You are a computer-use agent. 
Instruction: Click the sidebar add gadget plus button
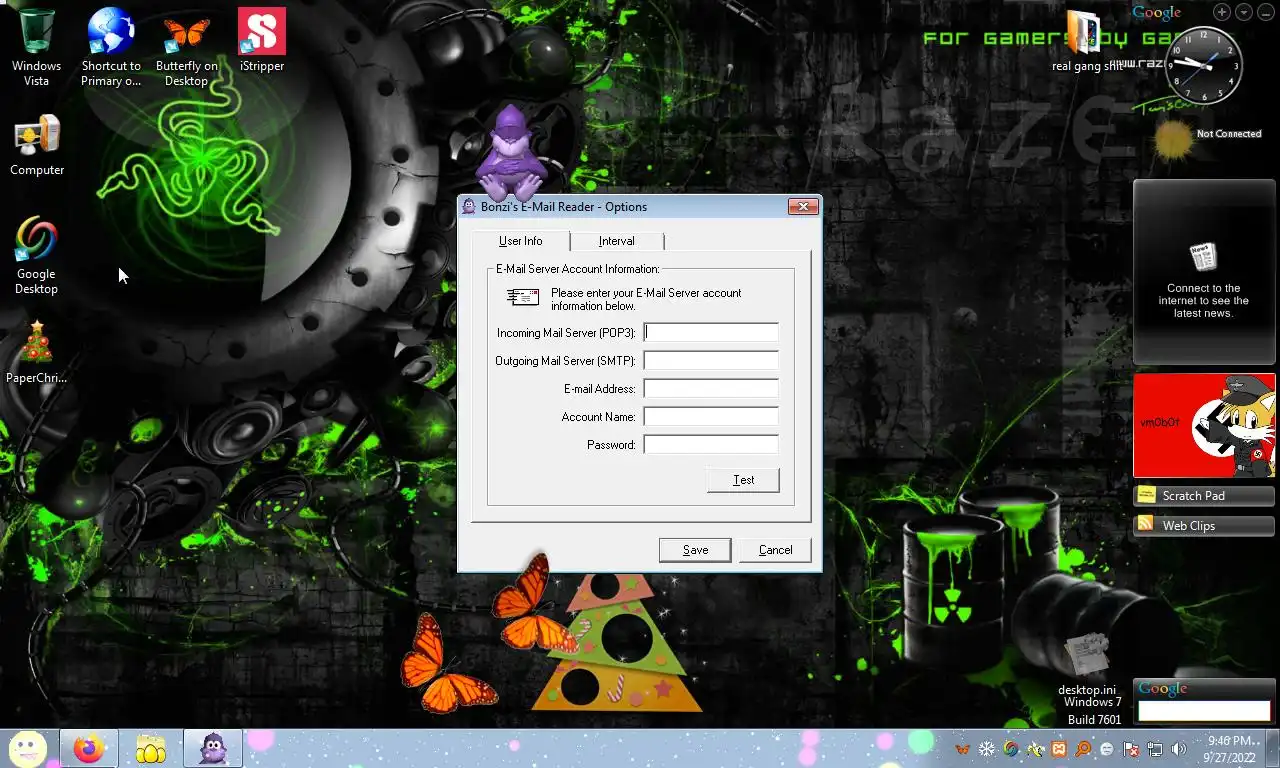coord(1222,12)
